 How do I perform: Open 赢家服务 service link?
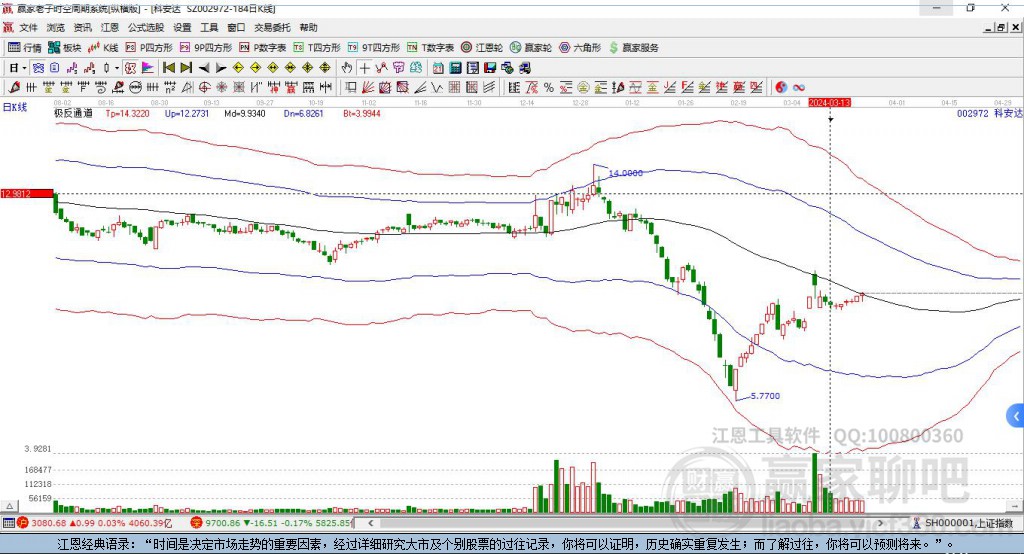633,48
